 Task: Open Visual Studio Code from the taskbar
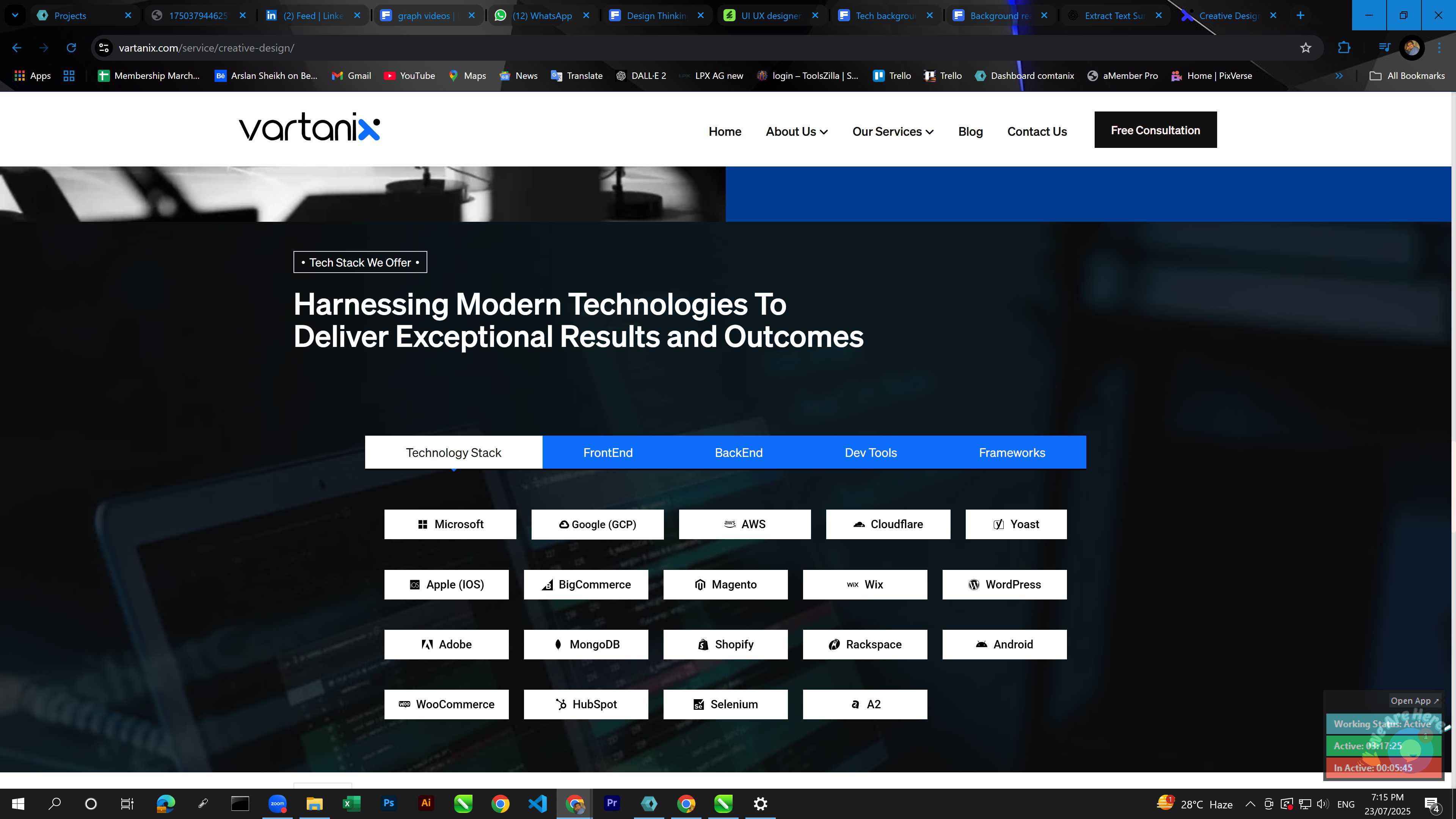click(538, 803)
